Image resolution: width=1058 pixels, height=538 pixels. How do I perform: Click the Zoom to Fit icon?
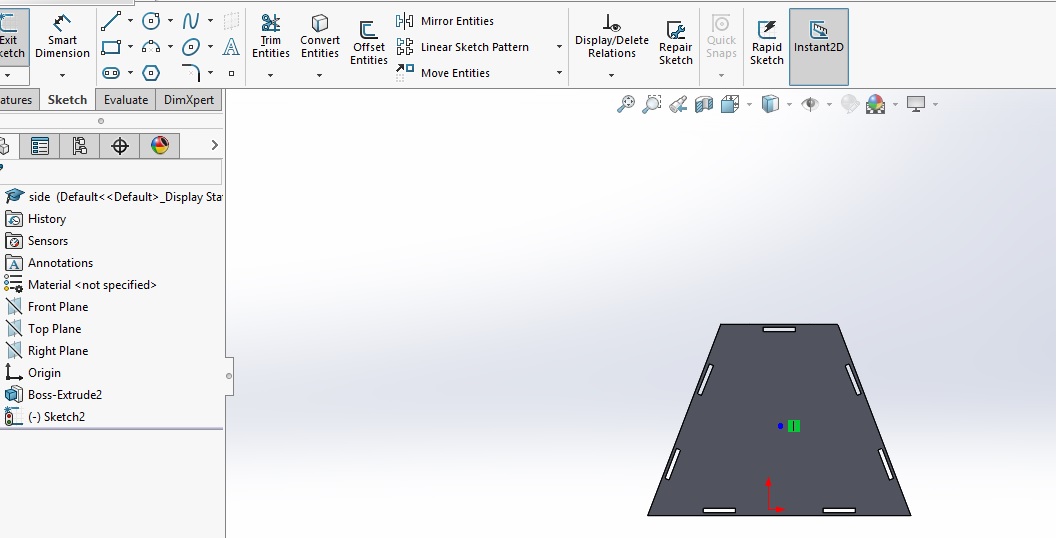tap(625, 104)
